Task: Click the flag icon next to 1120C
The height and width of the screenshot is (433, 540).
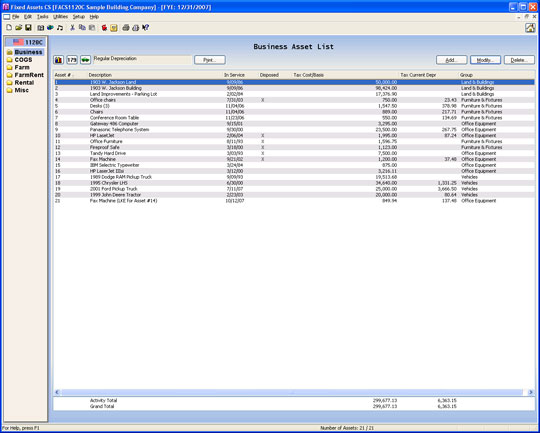Action: tap(18, 42)
